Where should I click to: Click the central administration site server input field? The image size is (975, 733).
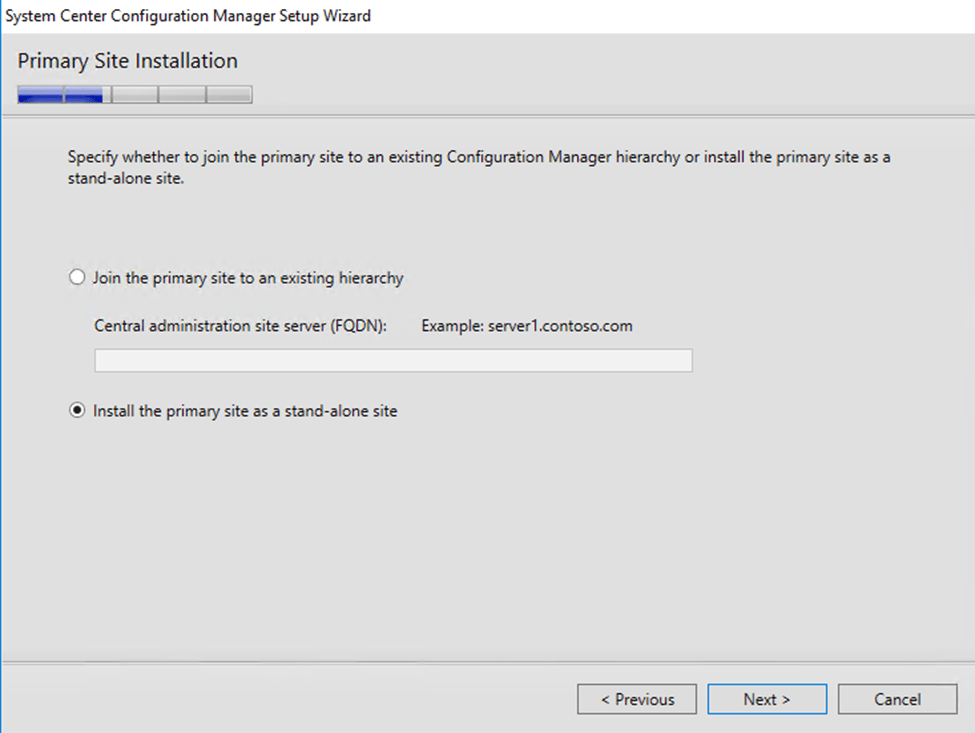[x=393, y=361]
